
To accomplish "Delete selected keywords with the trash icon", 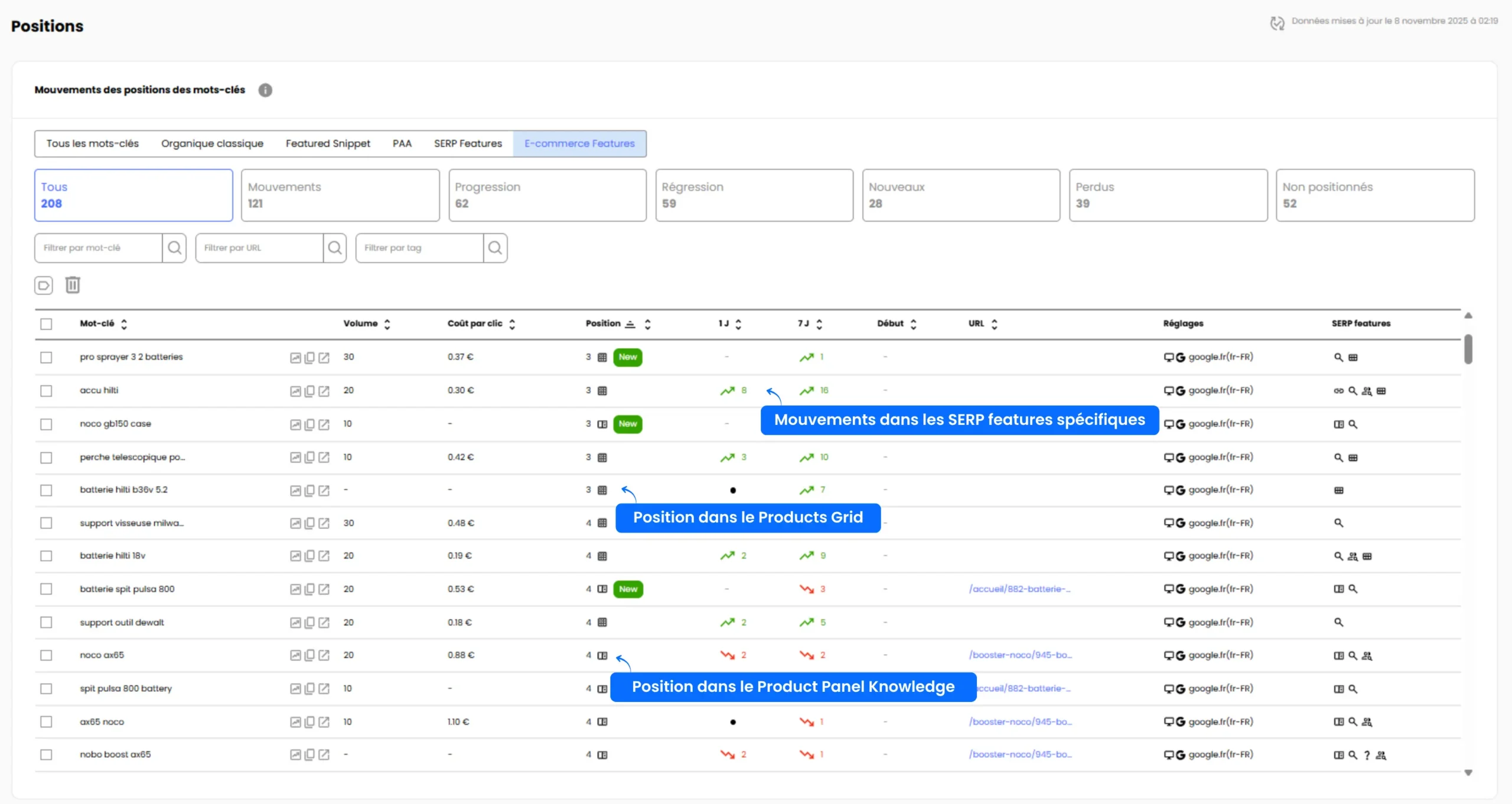I will [x=73, y=285].
